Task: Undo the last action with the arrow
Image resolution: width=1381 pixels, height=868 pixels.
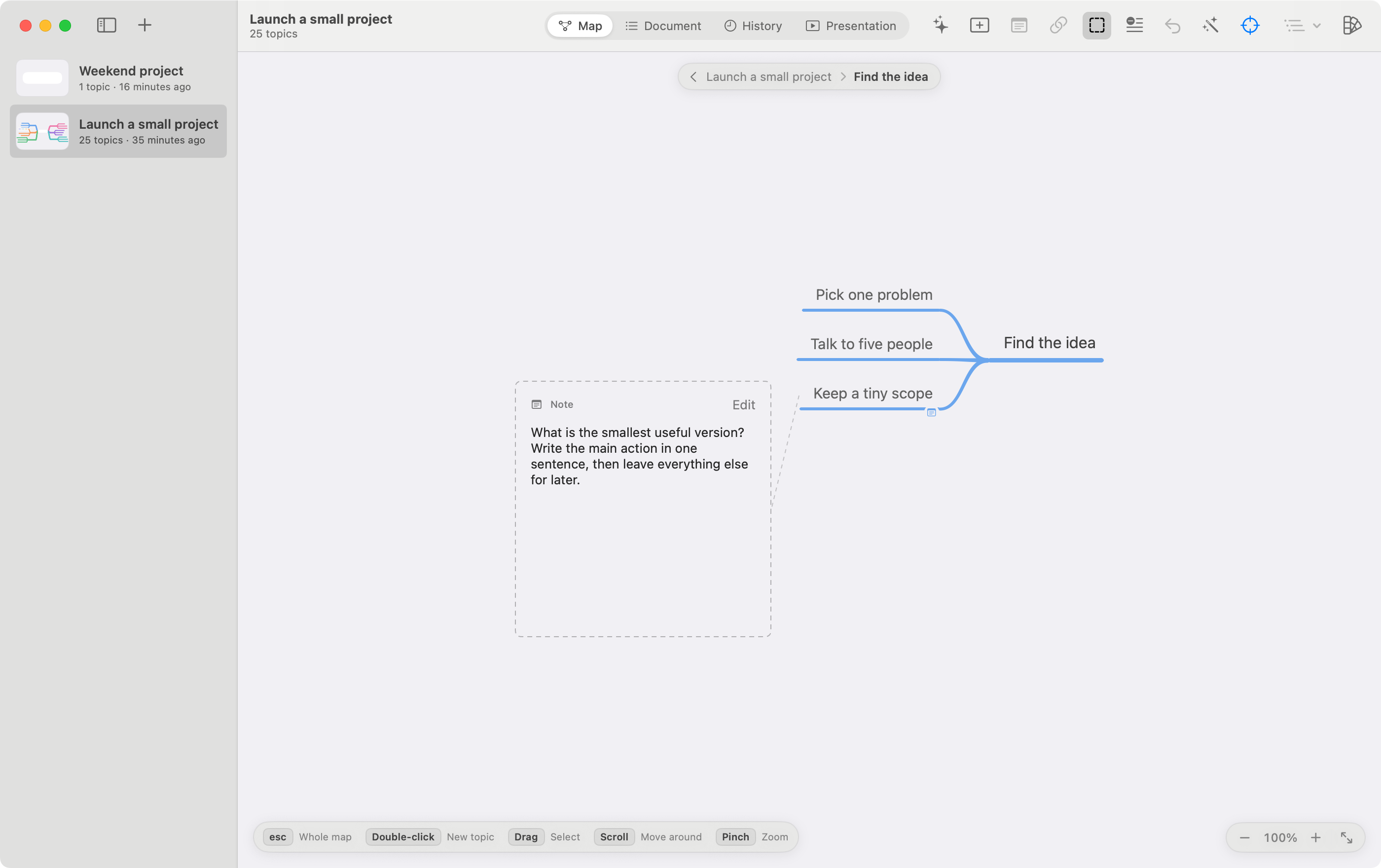Action: pos(1172,25)
